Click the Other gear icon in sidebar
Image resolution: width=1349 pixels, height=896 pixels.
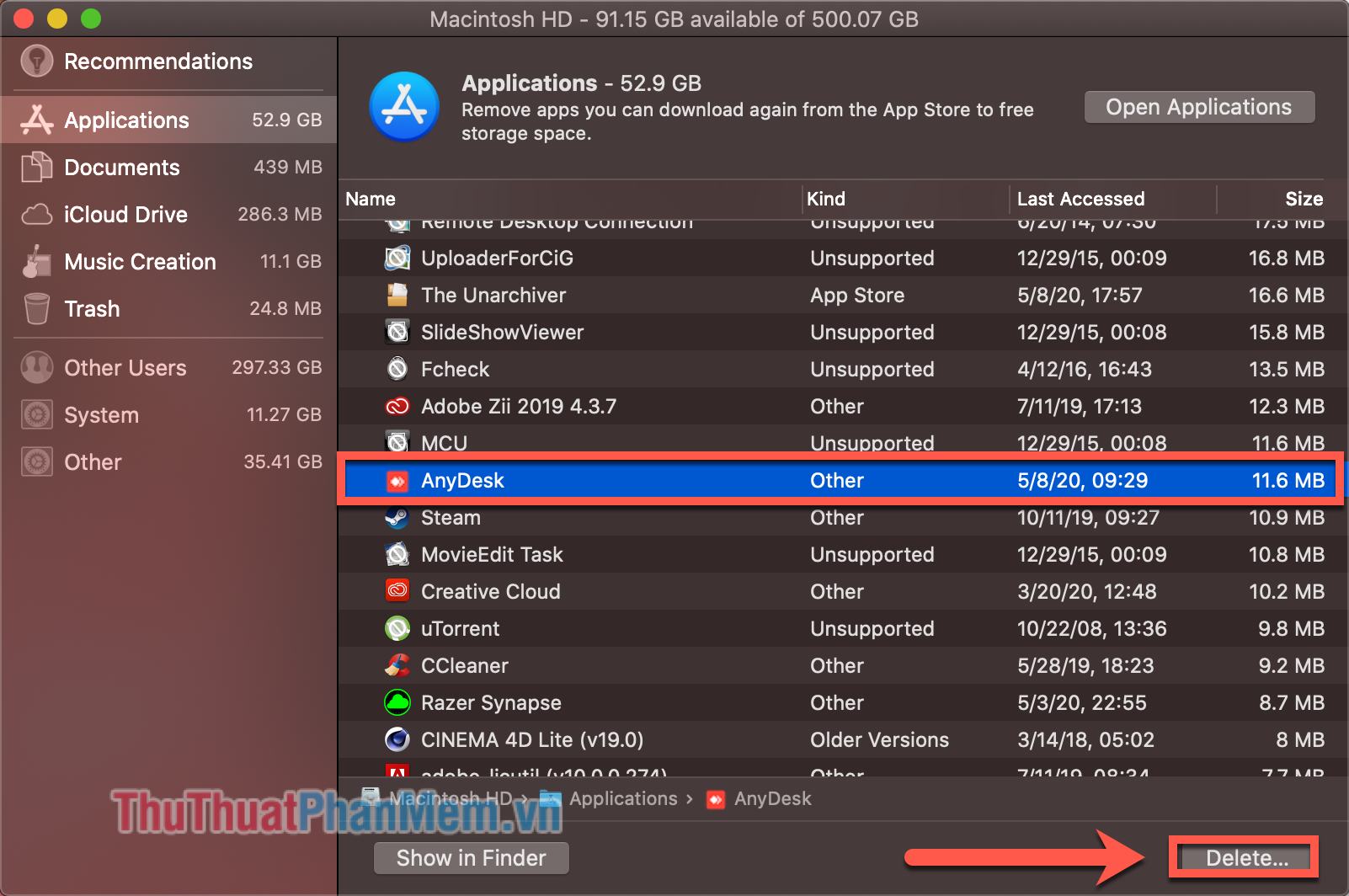pyautogui.click(x=37, y=461)
